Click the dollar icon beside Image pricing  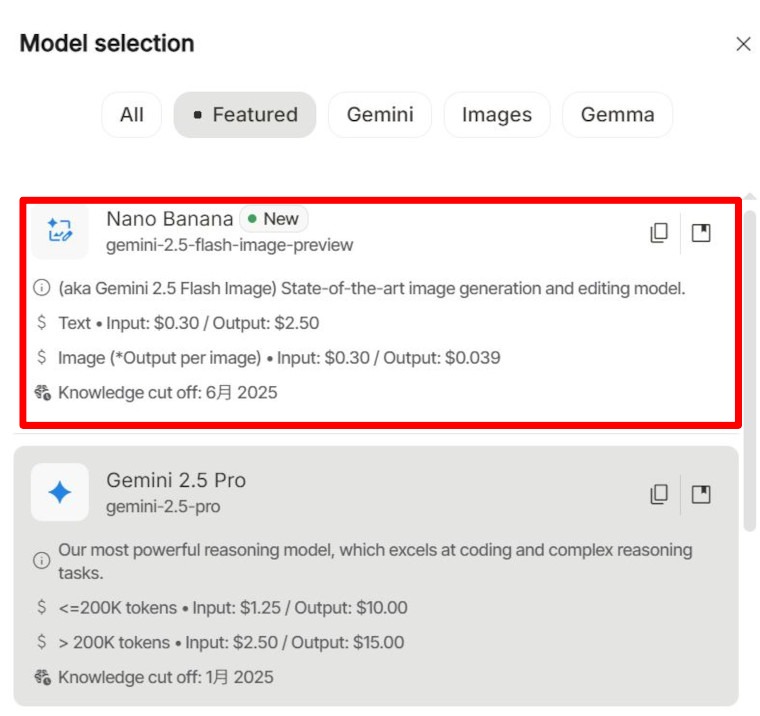click(x=42, y=357)
